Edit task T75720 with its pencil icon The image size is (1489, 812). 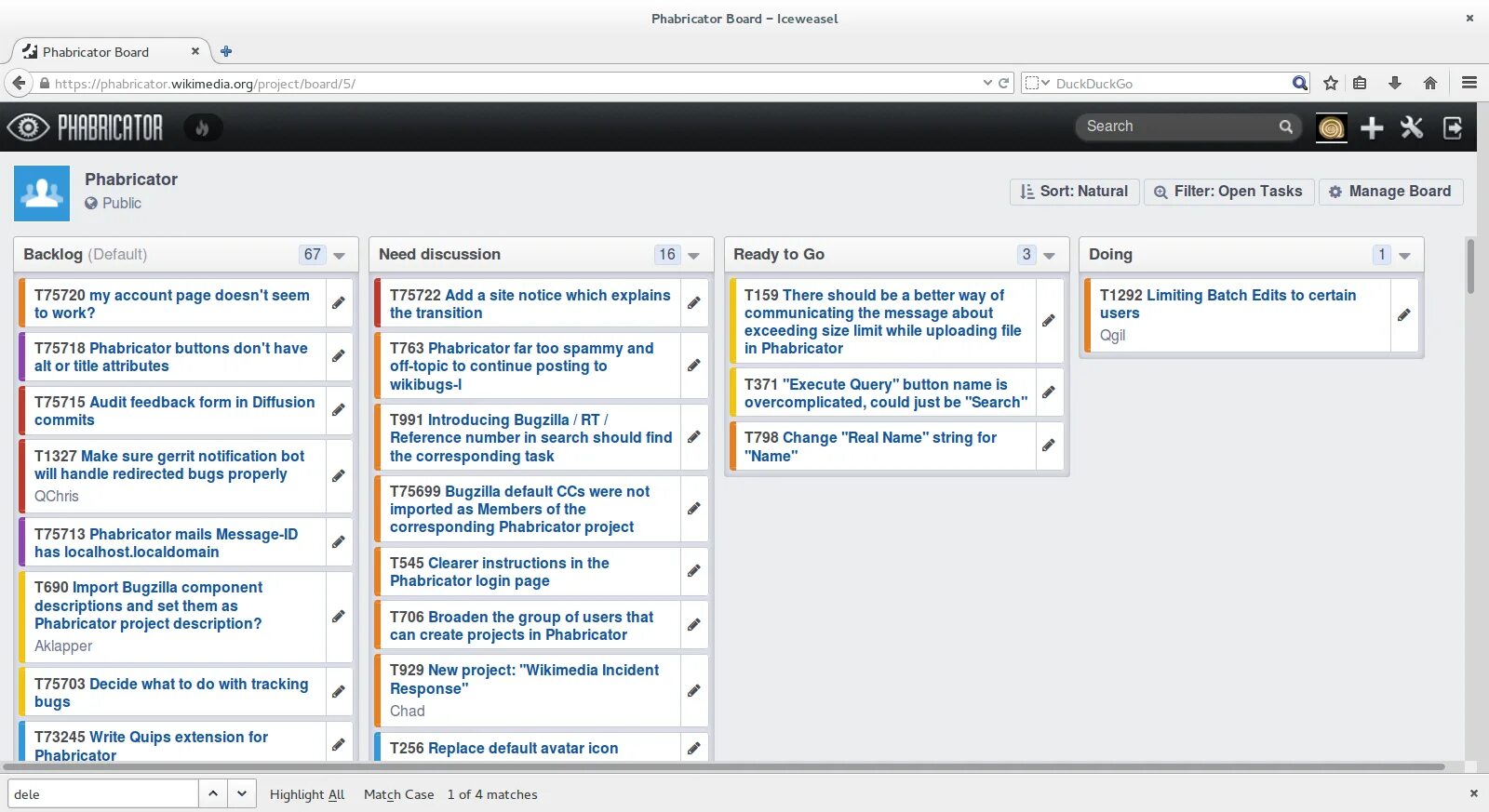pos(339,303)
